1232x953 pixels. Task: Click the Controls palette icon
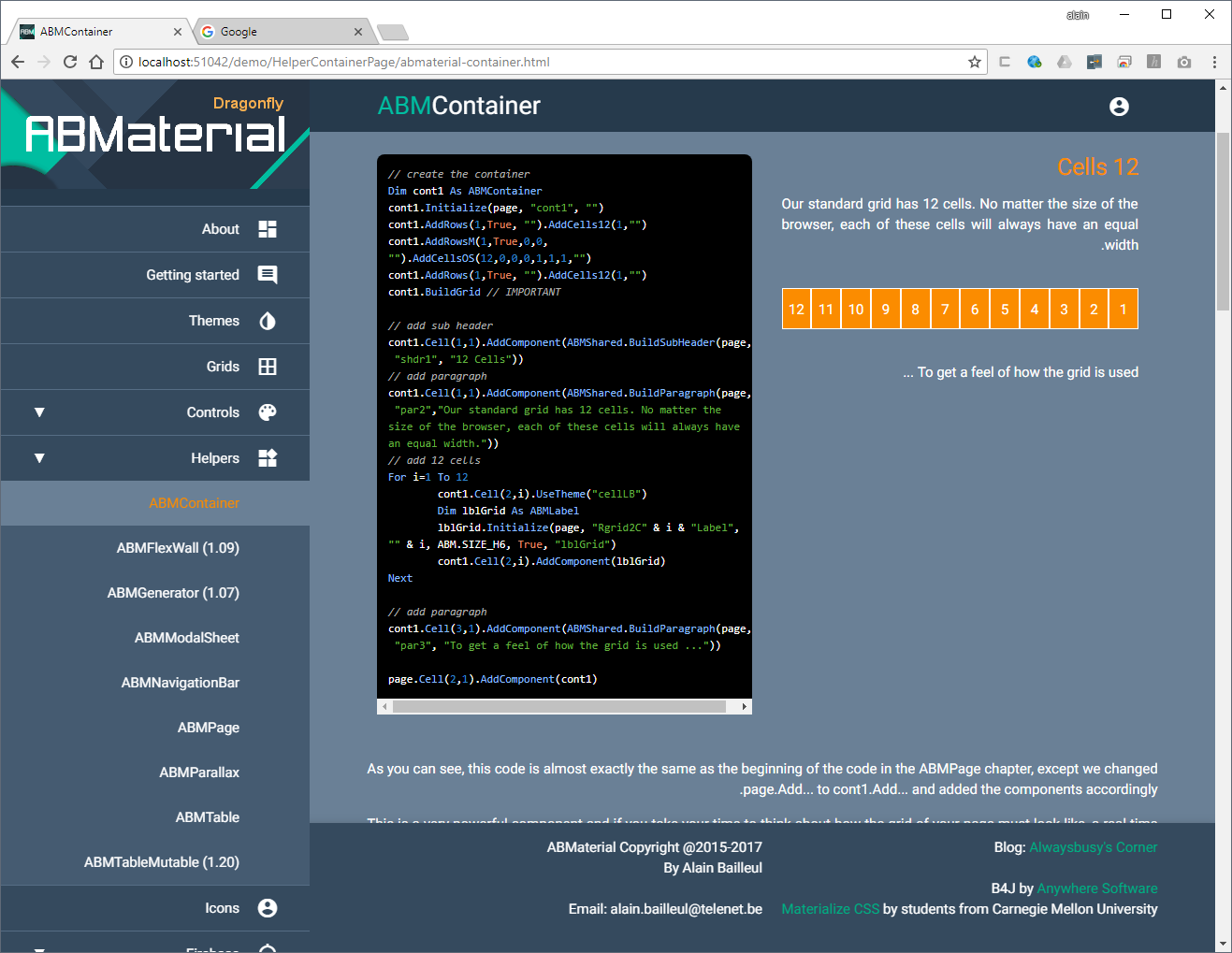[x=268, y=412]
